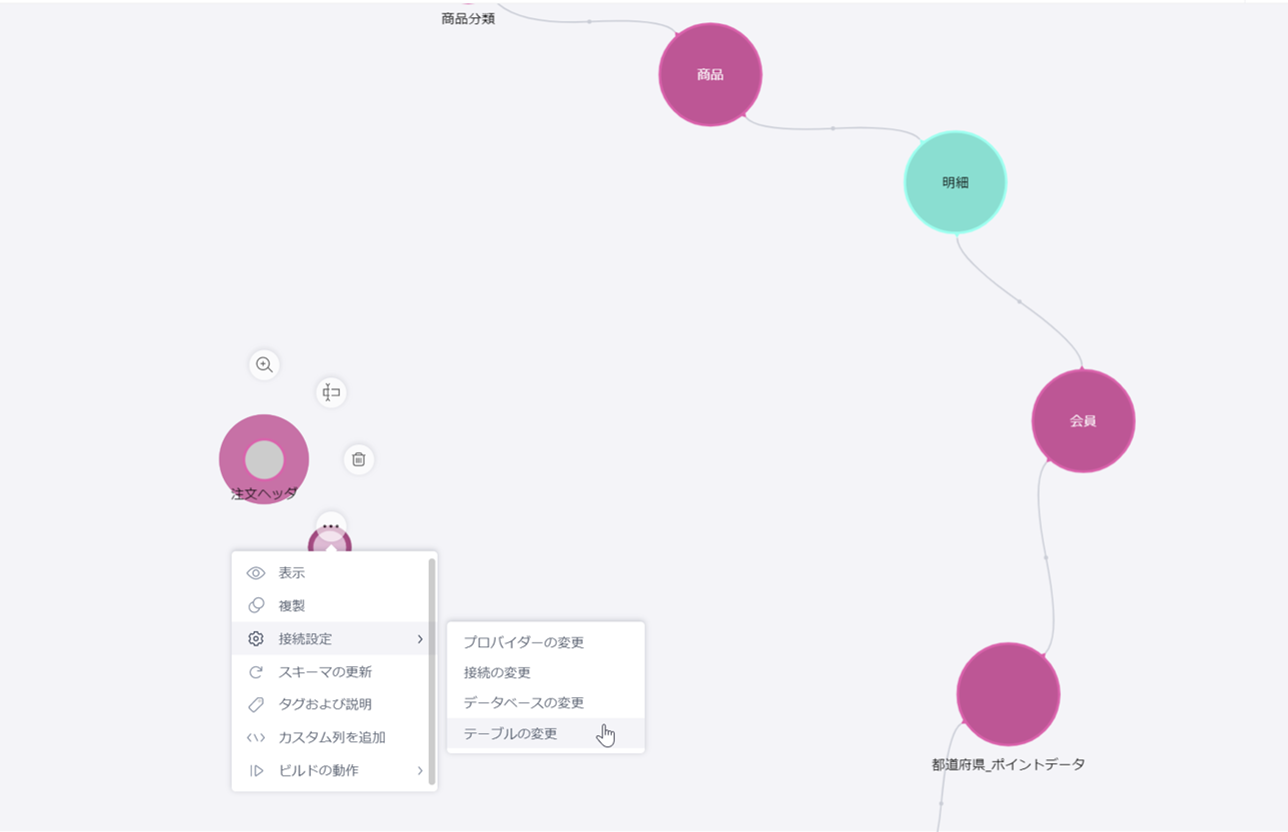Select the 都道府県_ポイントデータ node circle
The height and width of the screenshot is (832, 1288).
[x=1007, y=694]
